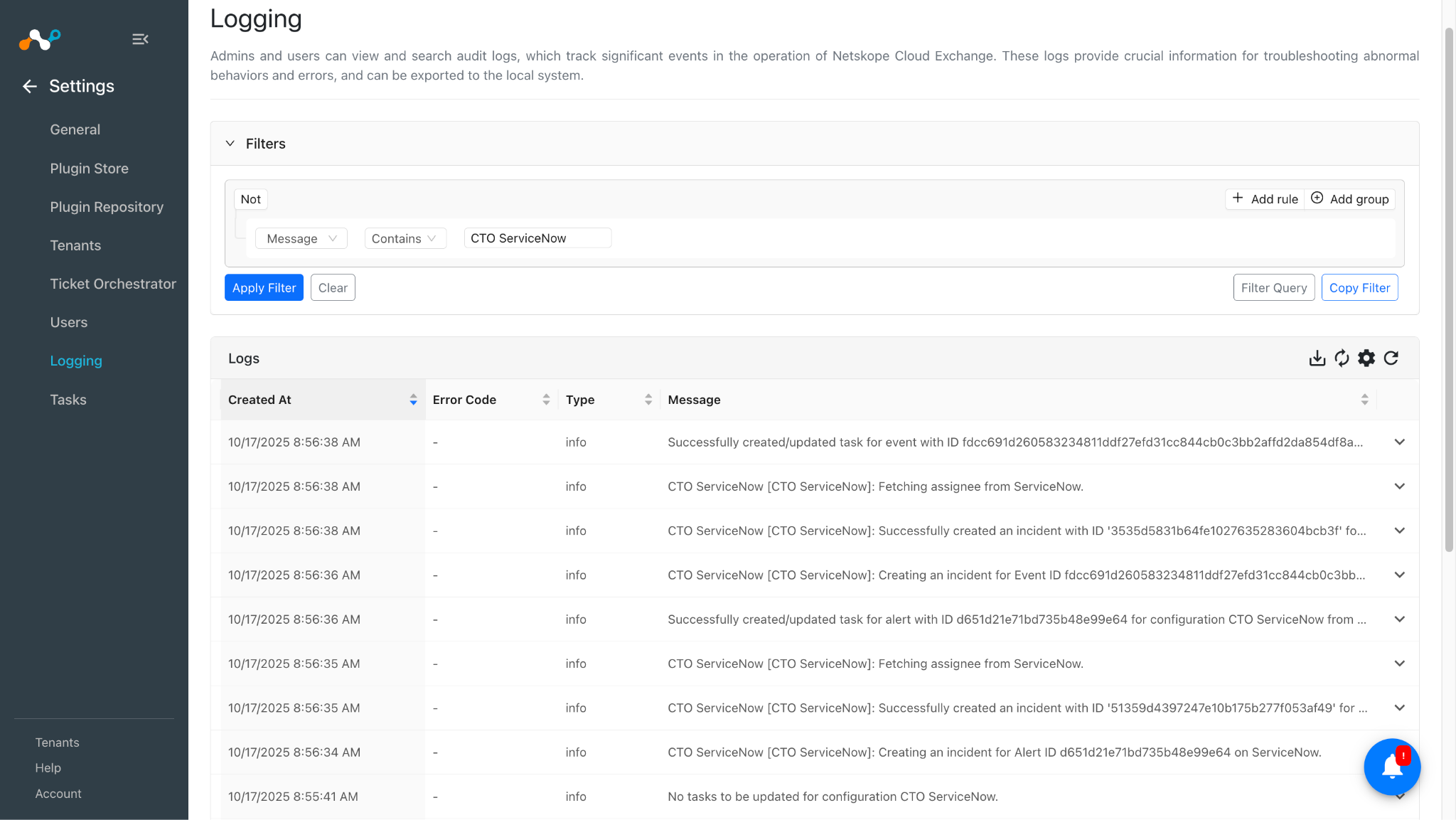Click the 10/17/2025 8:55:41 AM timestamp
1456x820 pixels.
[x=293, y=797]
